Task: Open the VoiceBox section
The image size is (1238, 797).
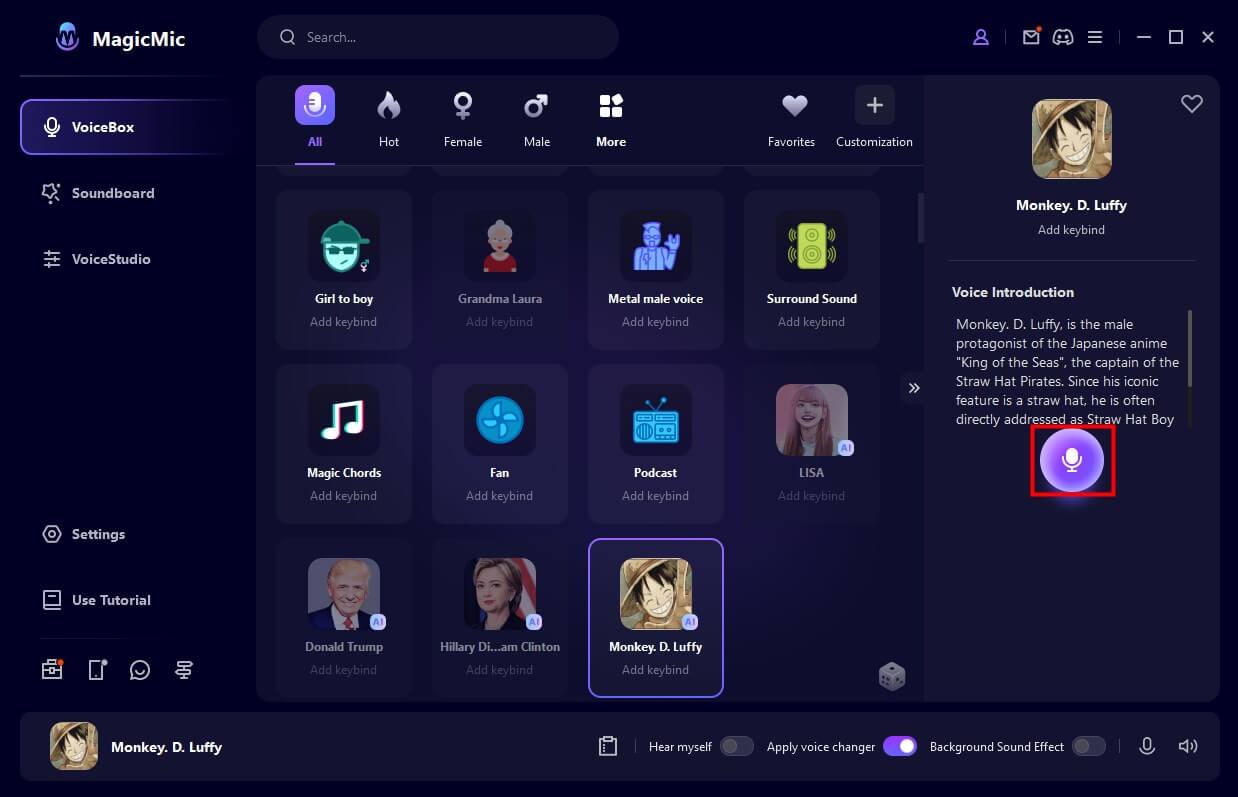Action: coord(125,127)
